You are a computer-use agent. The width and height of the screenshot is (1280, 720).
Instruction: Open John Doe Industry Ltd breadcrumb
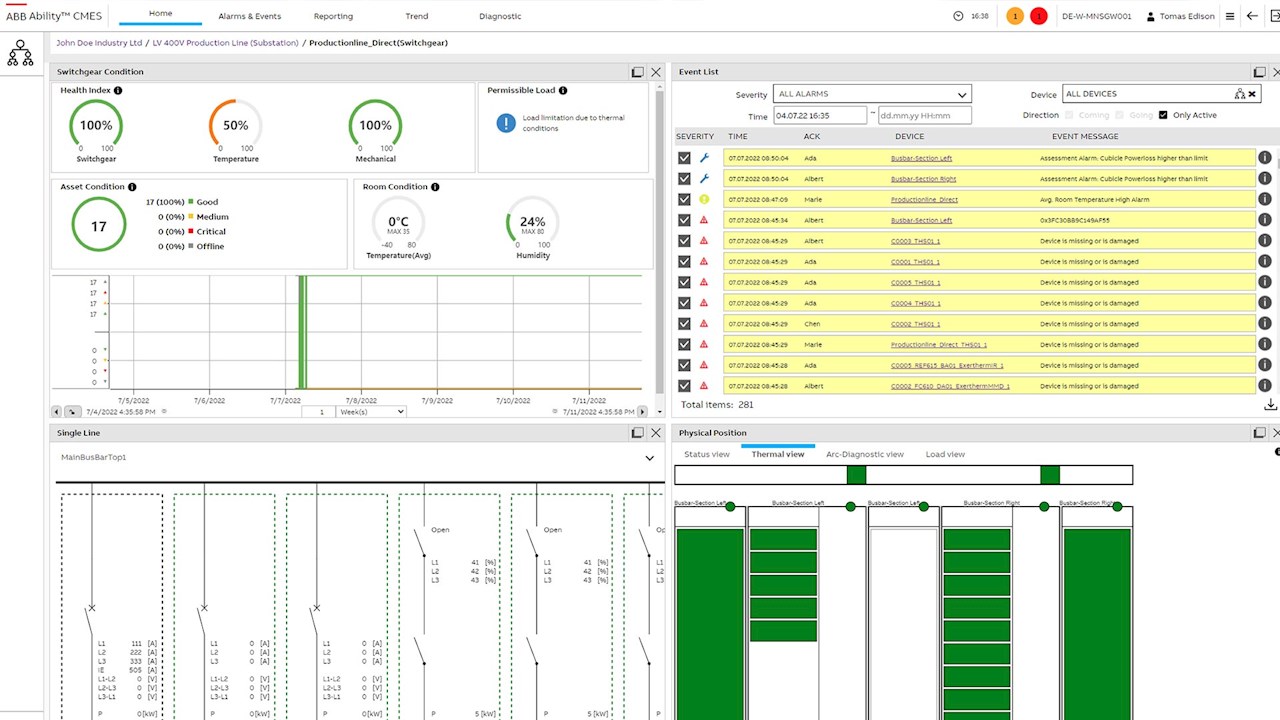click(x=99, y=43)
